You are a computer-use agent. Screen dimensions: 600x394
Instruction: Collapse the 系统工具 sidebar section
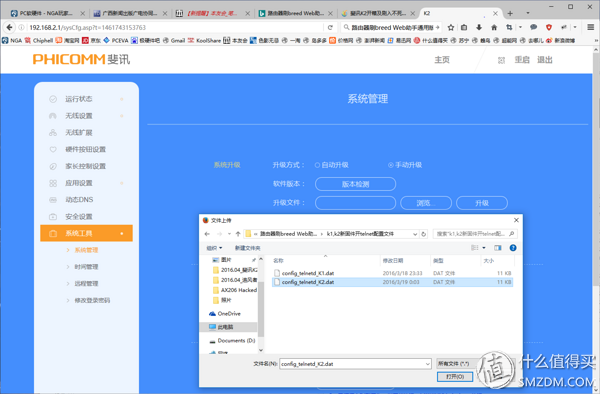(x=122, y=233)
